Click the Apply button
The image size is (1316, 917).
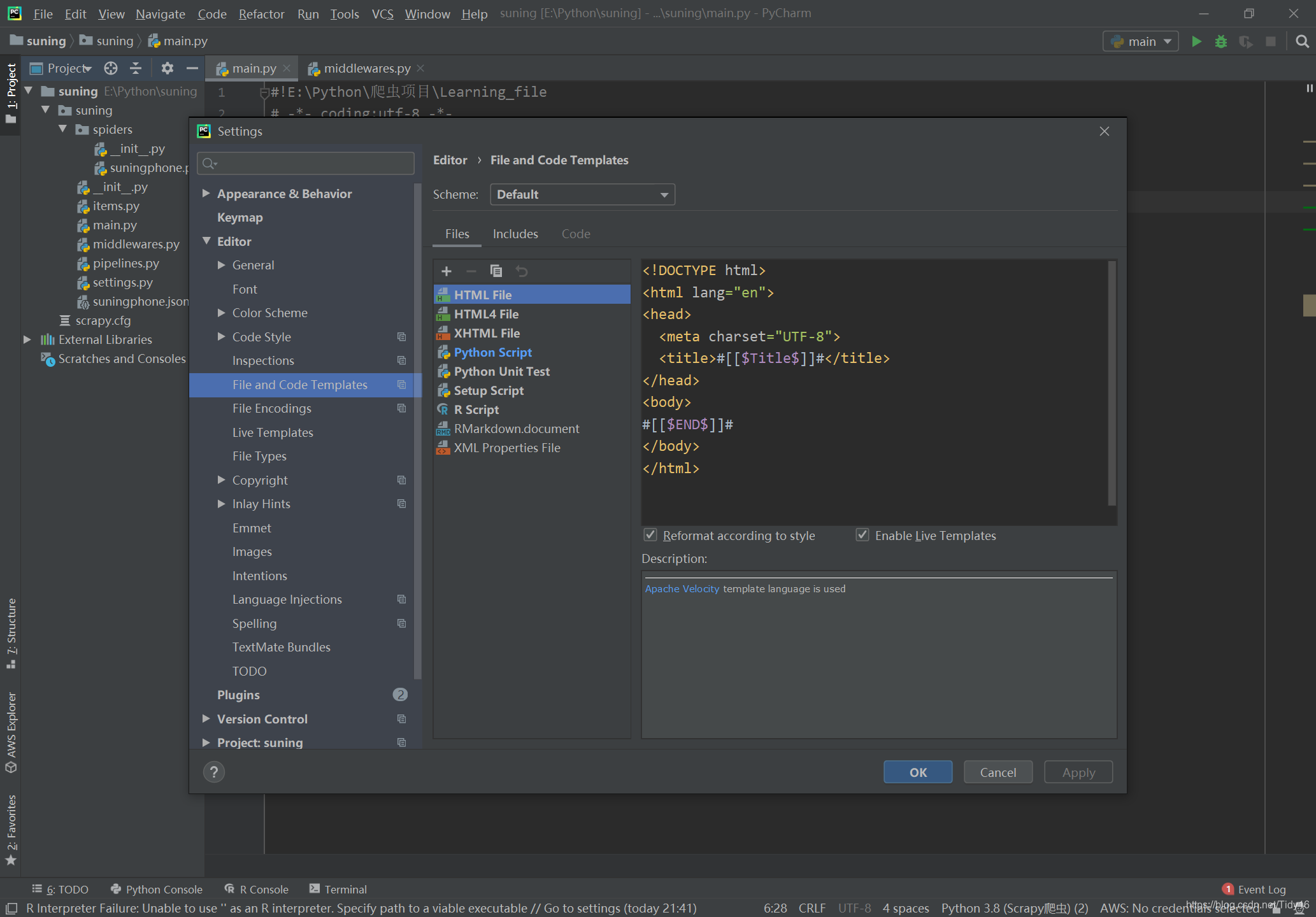[x=1079, y=772]
